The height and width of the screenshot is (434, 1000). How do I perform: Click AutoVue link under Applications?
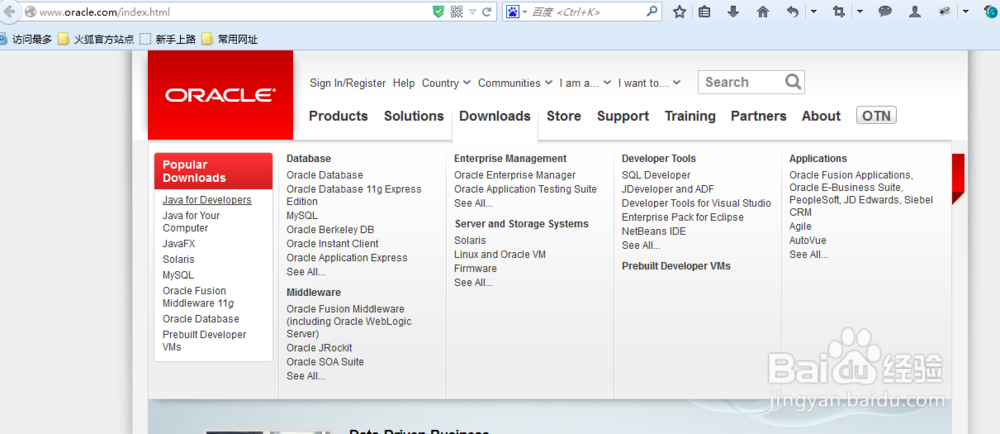pos(807,240)
